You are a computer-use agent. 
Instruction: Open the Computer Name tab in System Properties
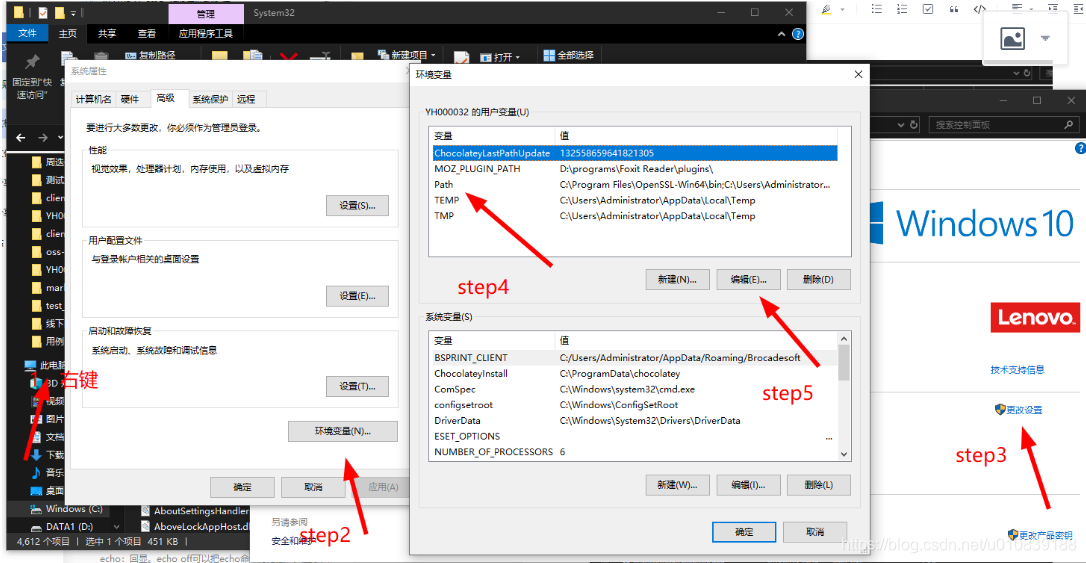point(93,99)
